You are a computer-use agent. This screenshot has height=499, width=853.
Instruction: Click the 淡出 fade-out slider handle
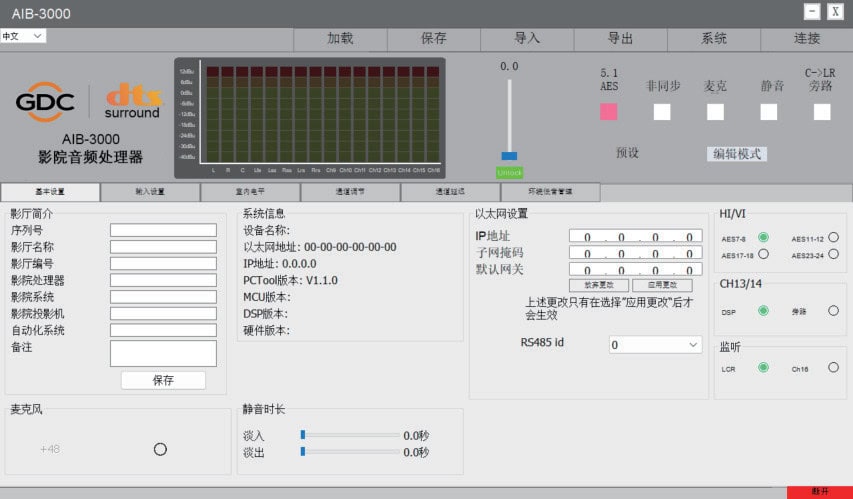click(x=303, y=452)
